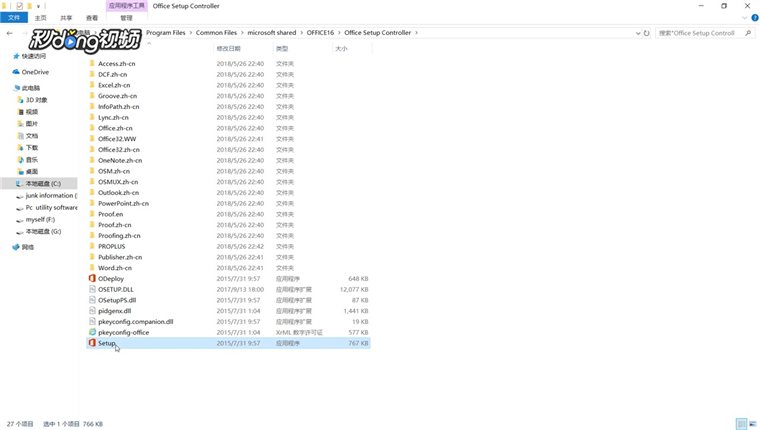The width and height of the screenshot is (760, 430).
Task: Open 文档 folder in navigation pane
Action: (32, 136)
